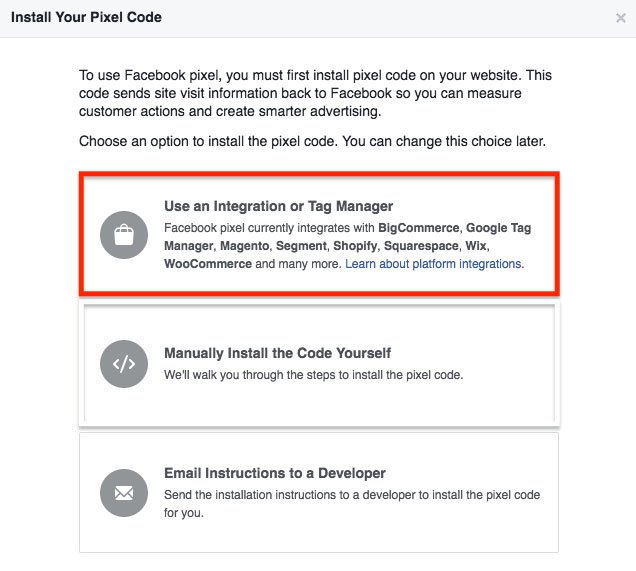Click the send installation instructions description
636x571 pixels.
click(x=352, y=504)
